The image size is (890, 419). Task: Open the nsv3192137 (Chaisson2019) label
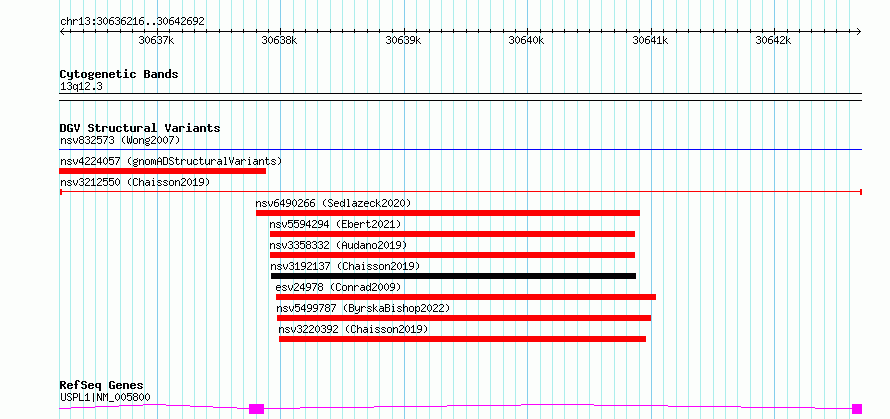point(345,266)
